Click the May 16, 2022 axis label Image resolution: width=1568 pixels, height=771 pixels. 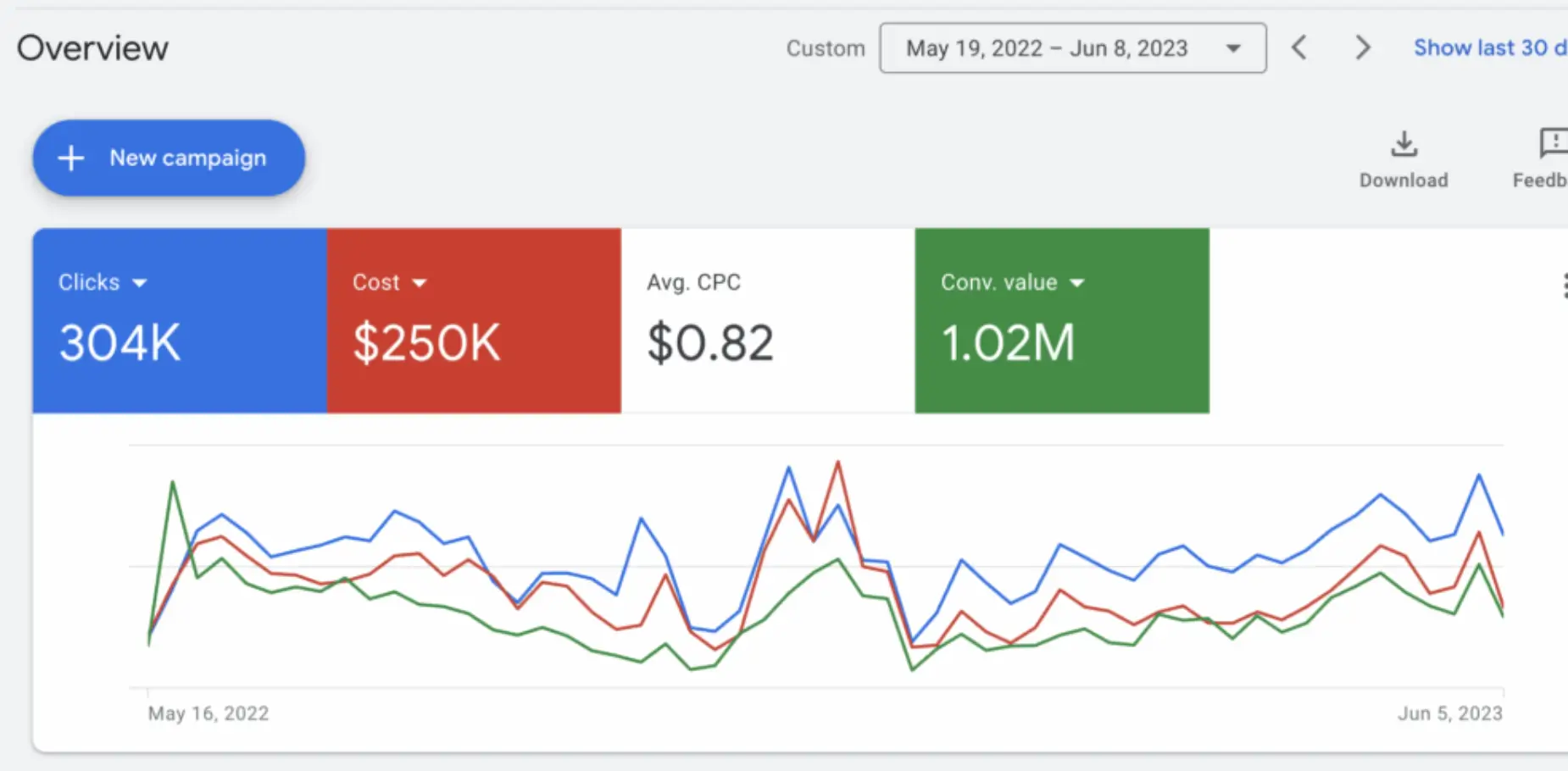pos(209,713)
